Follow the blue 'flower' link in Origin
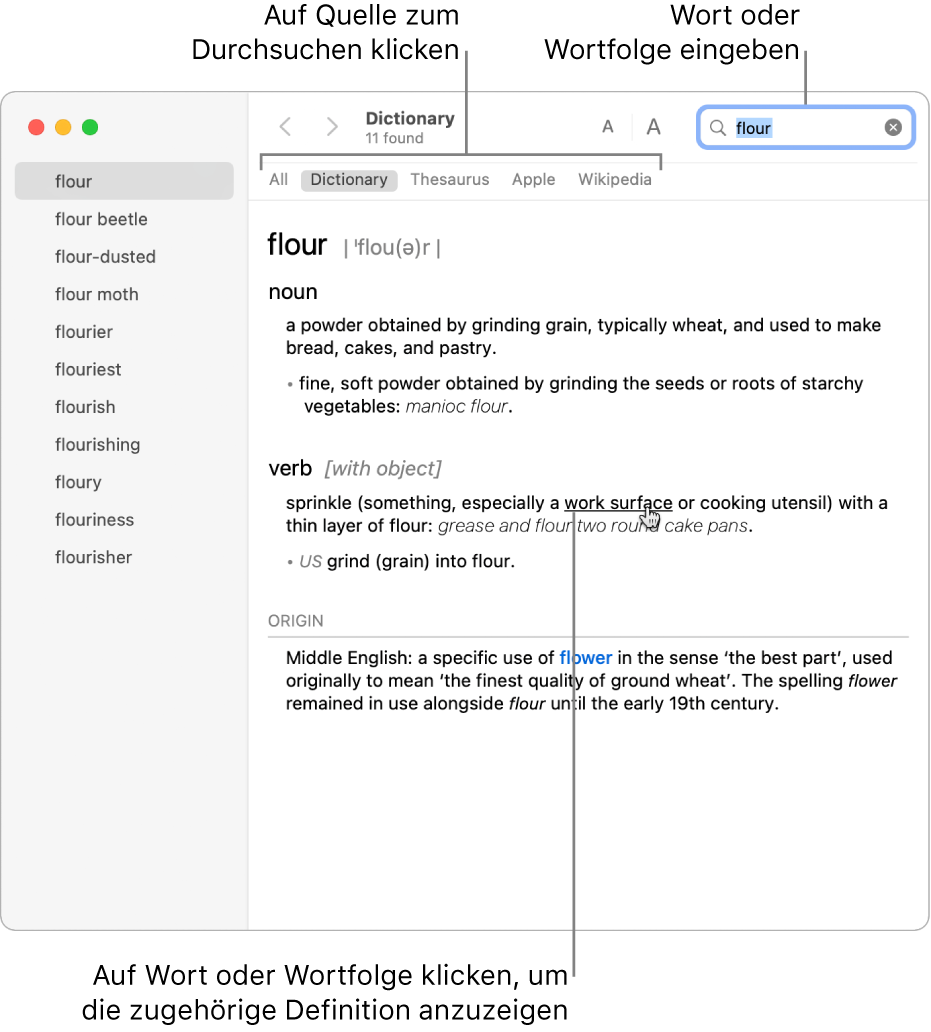 (586, 658)
